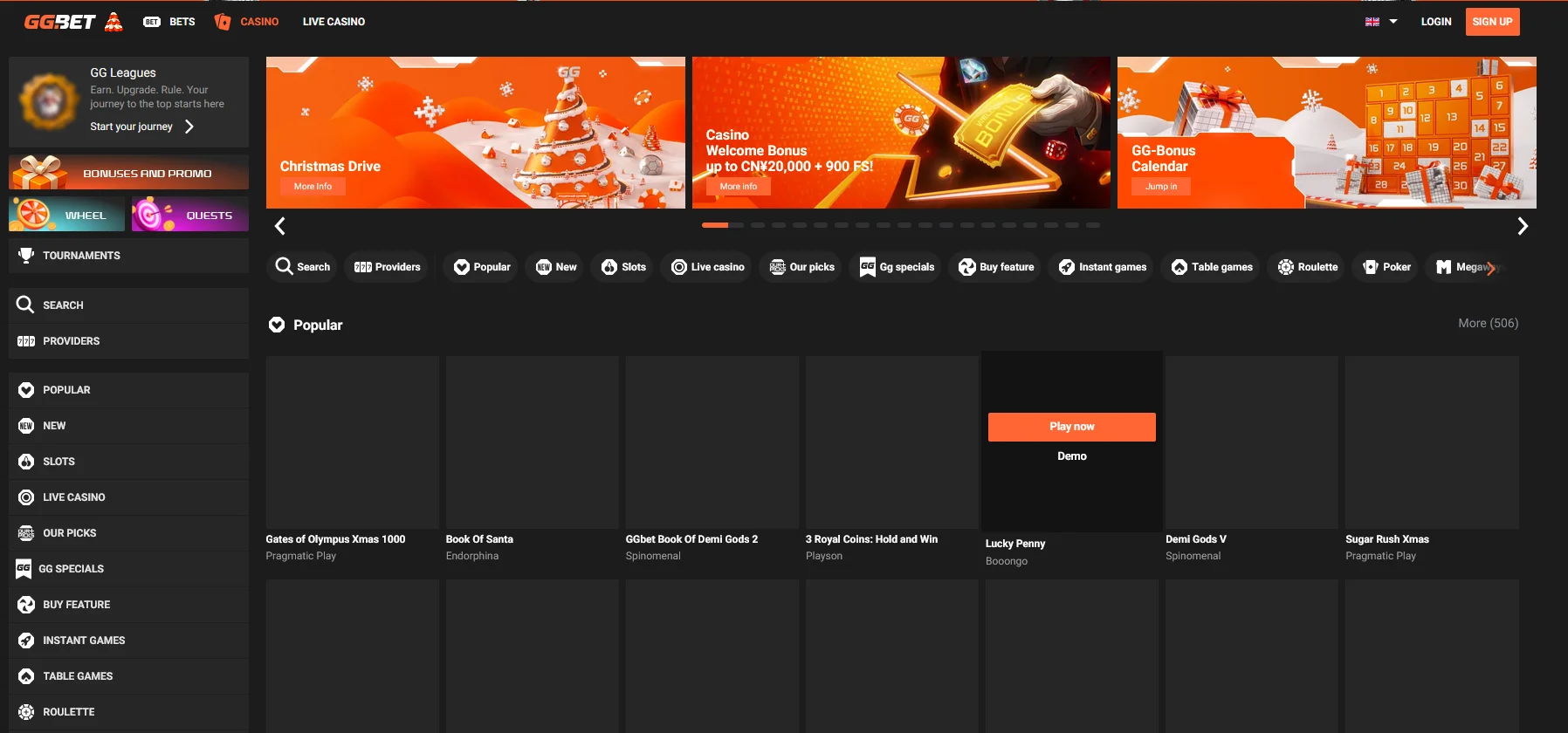
Task: Go to previous banner with left chevron
Action: click(x=280, y=227)
